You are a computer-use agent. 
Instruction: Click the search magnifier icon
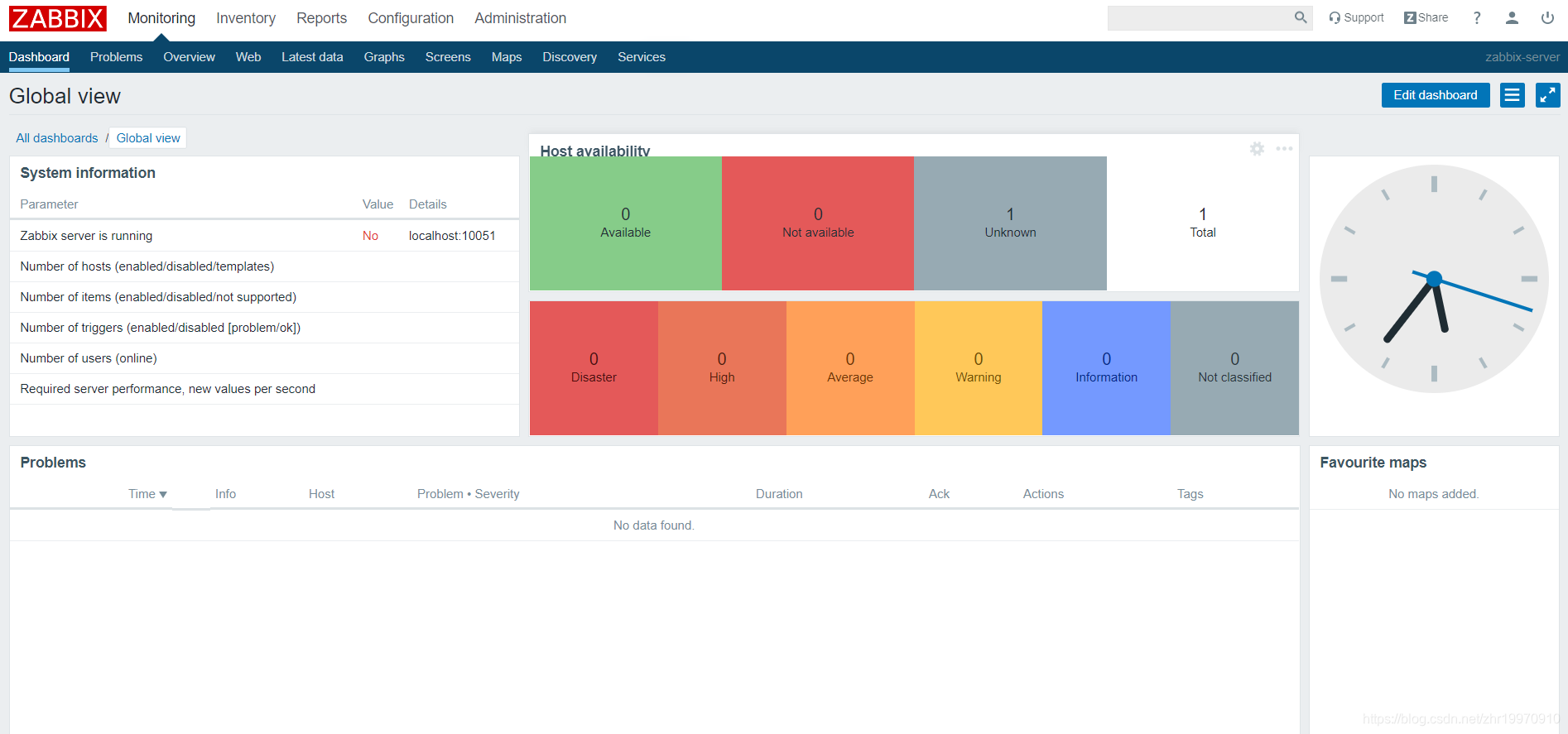[x=1301, y=17]
